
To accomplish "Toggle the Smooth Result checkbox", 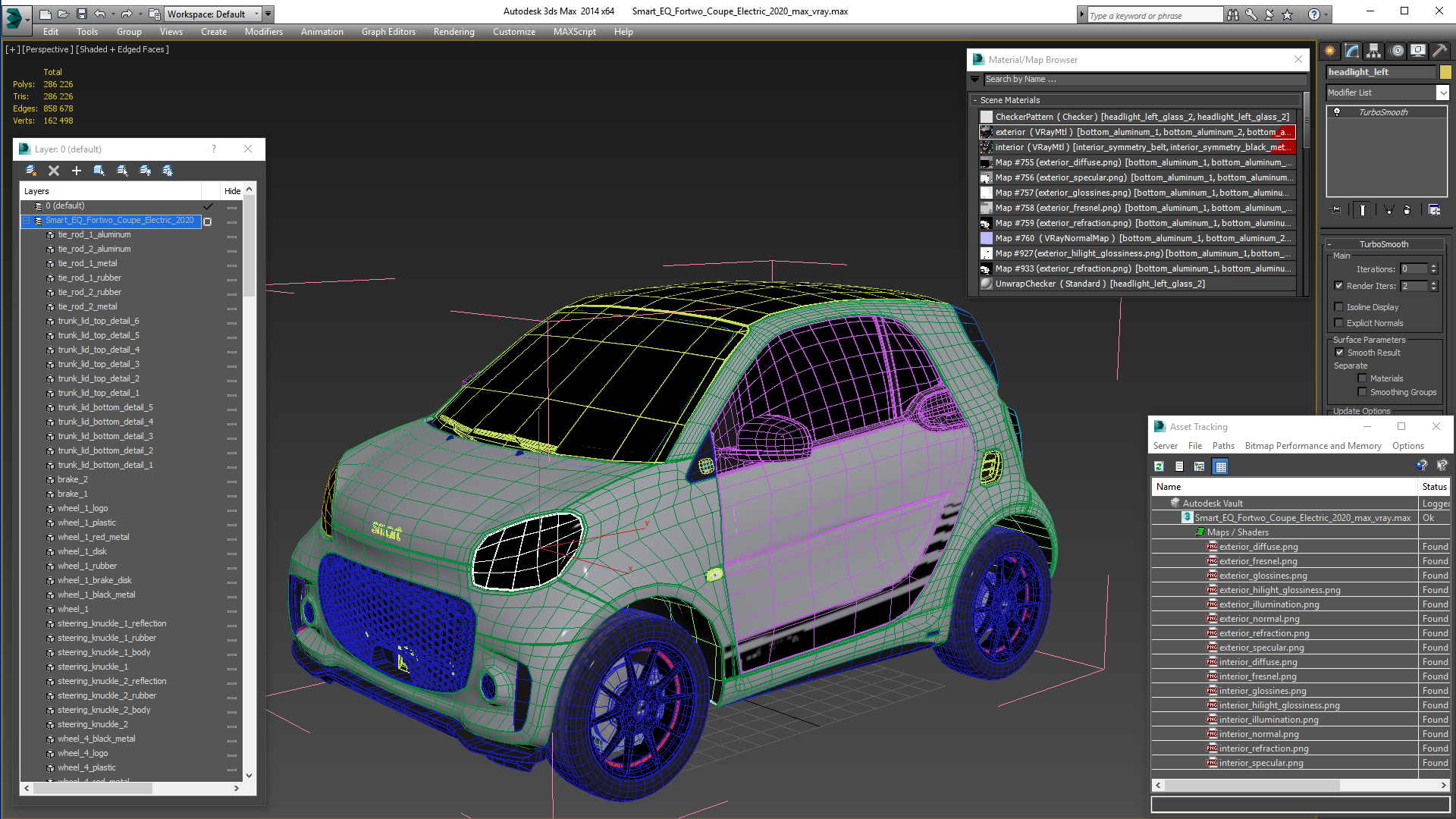I will (x=1339, y=353).
